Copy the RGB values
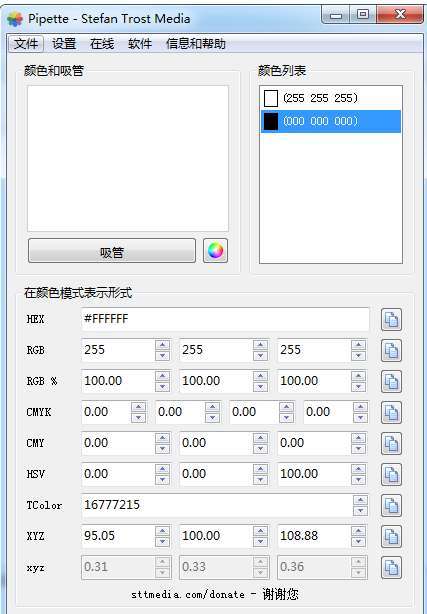 pos(391,350)
